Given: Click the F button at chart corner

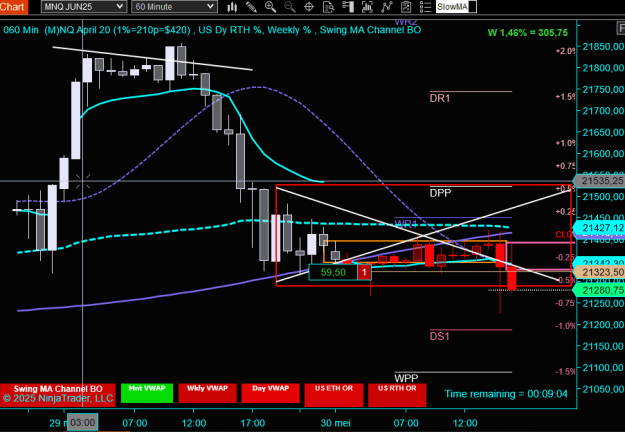Looking at the screenshot, I should point(621,28).
